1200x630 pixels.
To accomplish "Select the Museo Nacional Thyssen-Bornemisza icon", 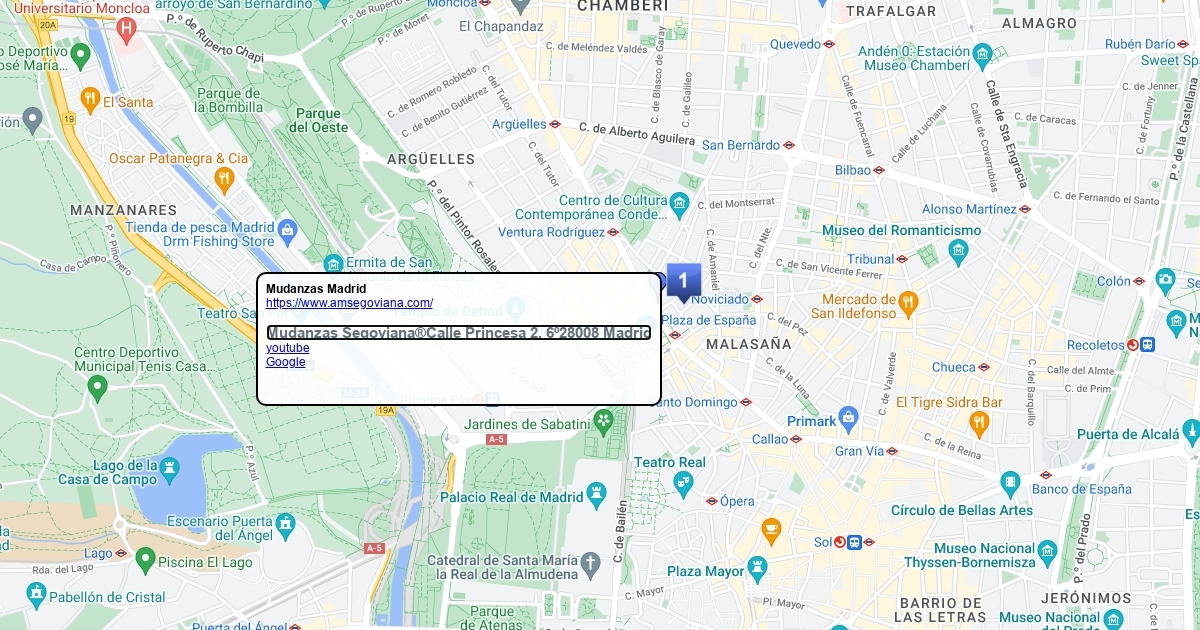I will (x=1047, y=551).
